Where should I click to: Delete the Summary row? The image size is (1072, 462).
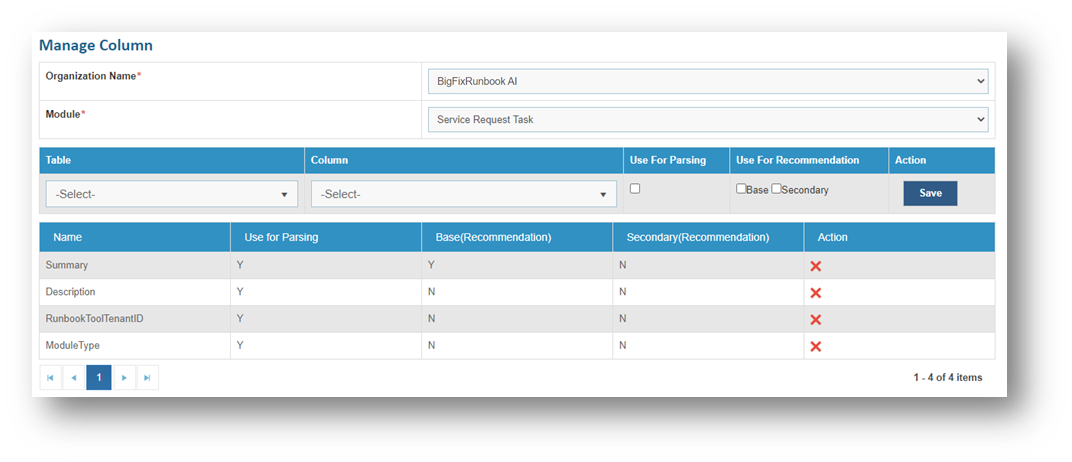[x=815, y=266]
